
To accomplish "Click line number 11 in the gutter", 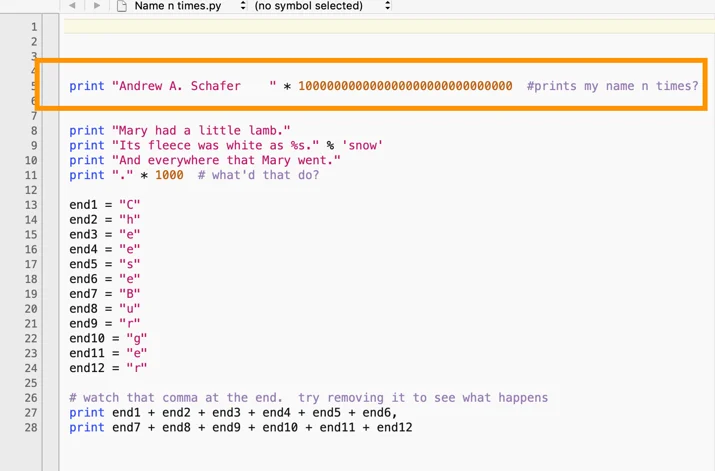I will pyautogui.click(x=31, y=176).
